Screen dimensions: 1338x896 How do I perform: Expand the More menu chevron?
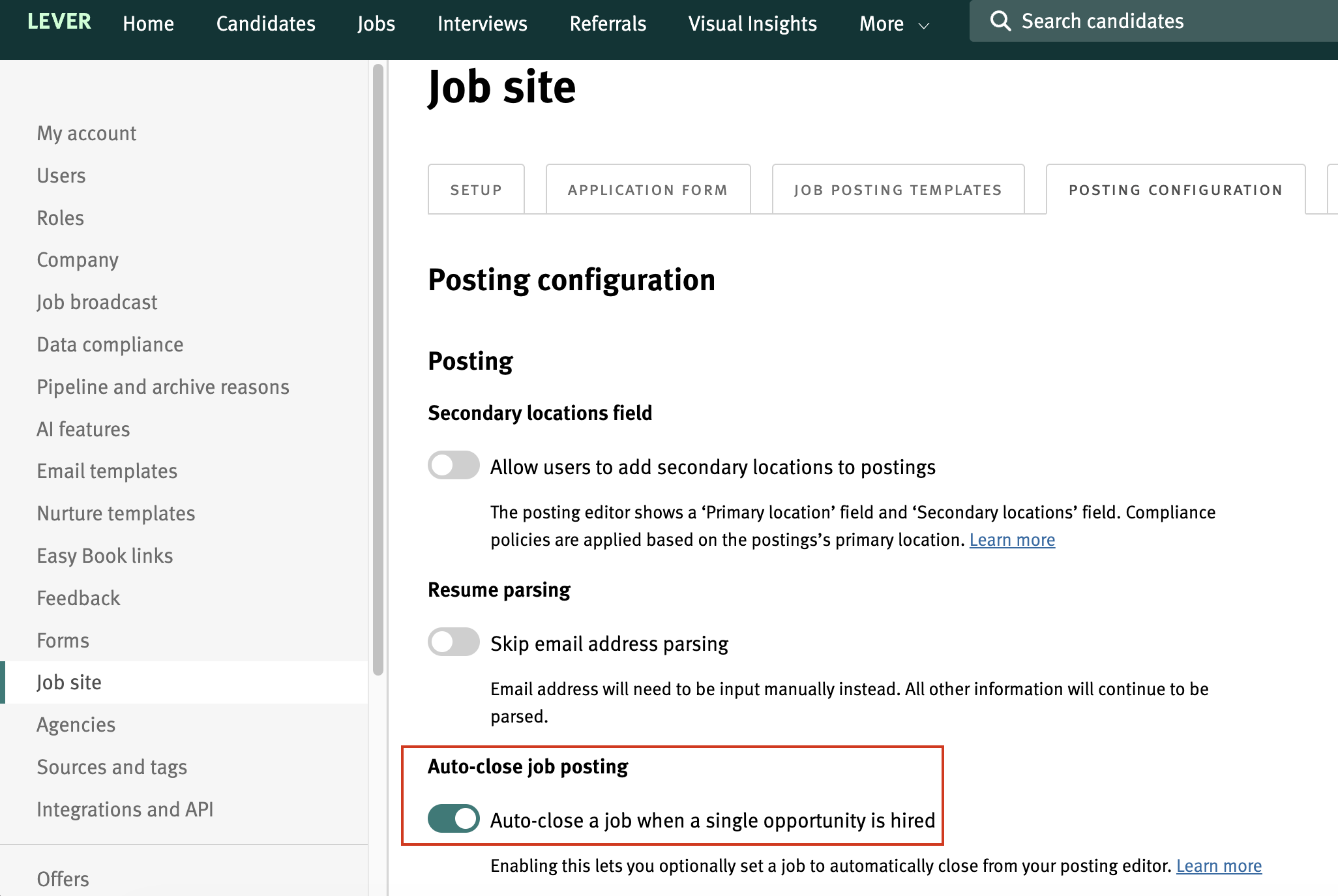924,25
